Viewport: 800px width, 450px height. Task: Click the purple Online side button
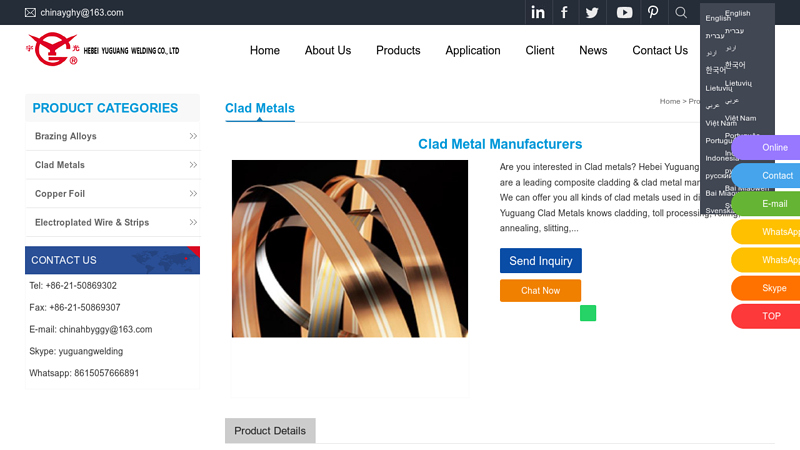(766, 147)
